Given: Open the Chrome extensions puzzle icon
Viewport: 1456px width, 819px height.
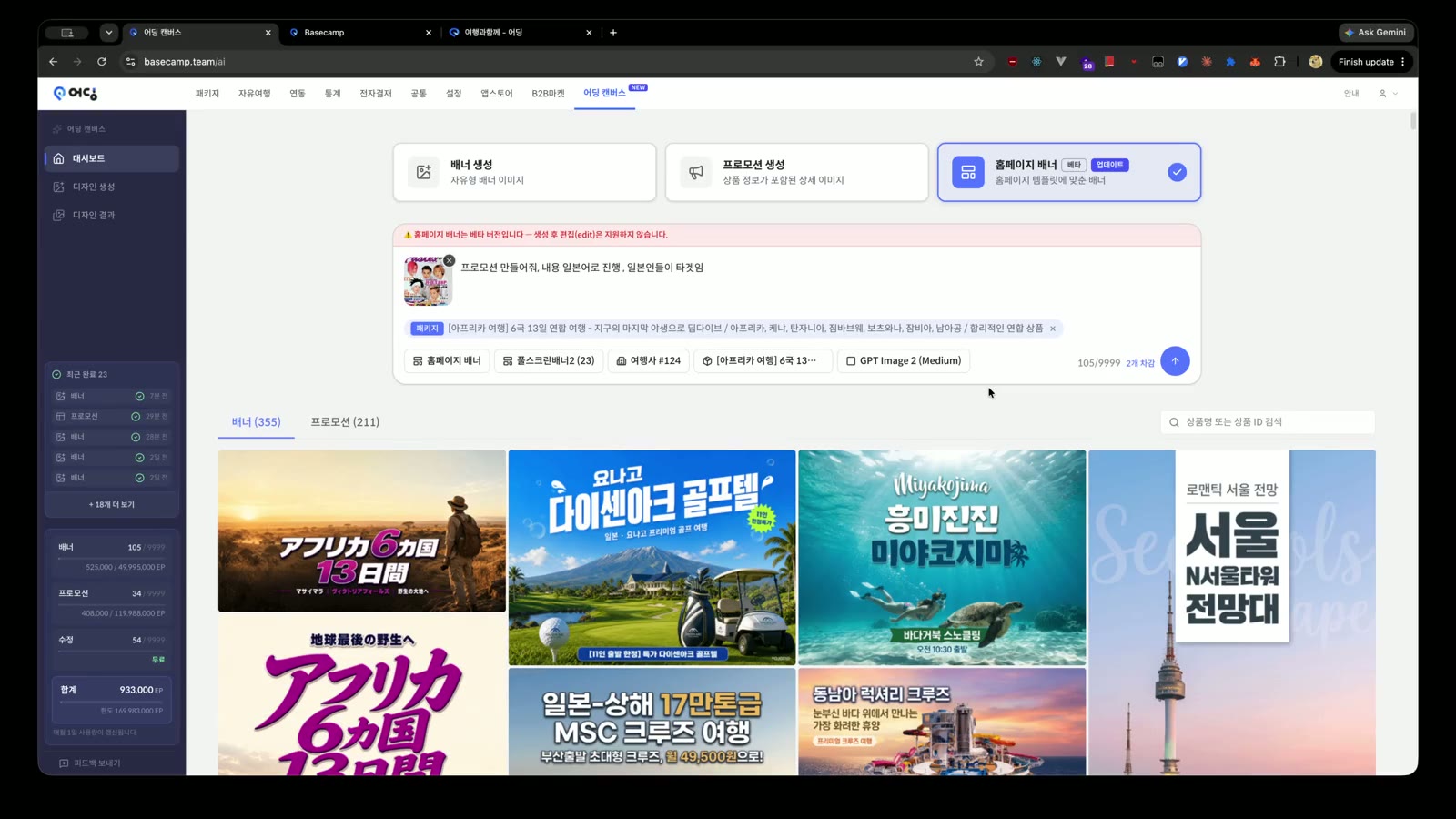Looking at the screenshot, I should [x=1279, y=62].
